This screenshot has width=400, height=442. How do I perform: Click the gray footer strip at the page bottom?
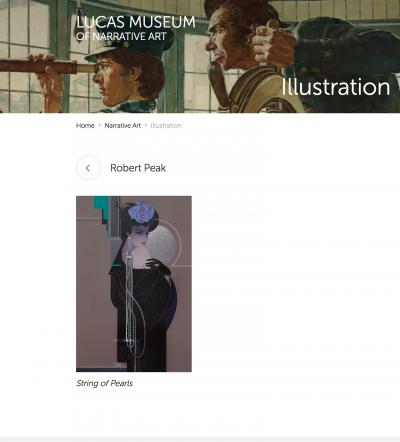[200, 439]
